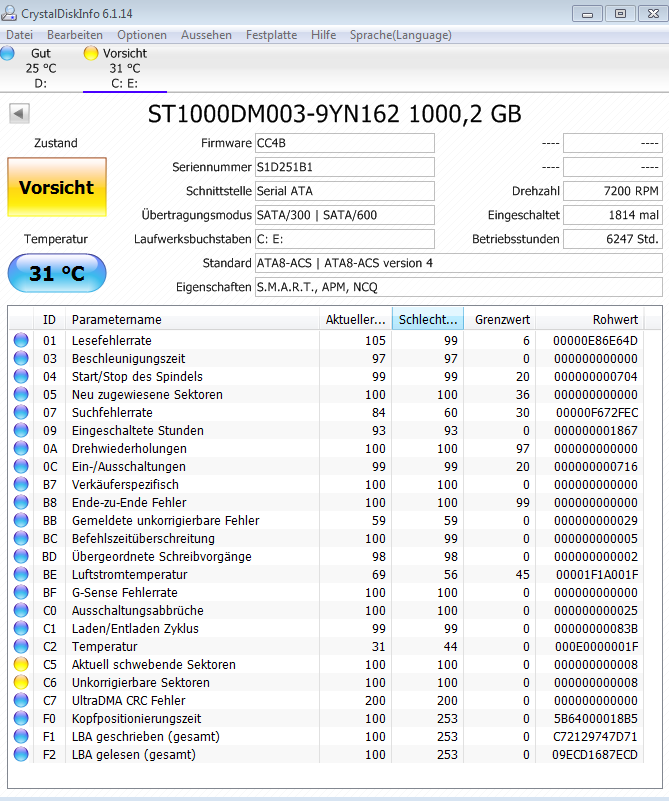Click yellow warning dot for Aktuell schwebende Sektoren
The height and width of the screenshot is (801, 669).
pyautogui.click(x=21, y=665)
